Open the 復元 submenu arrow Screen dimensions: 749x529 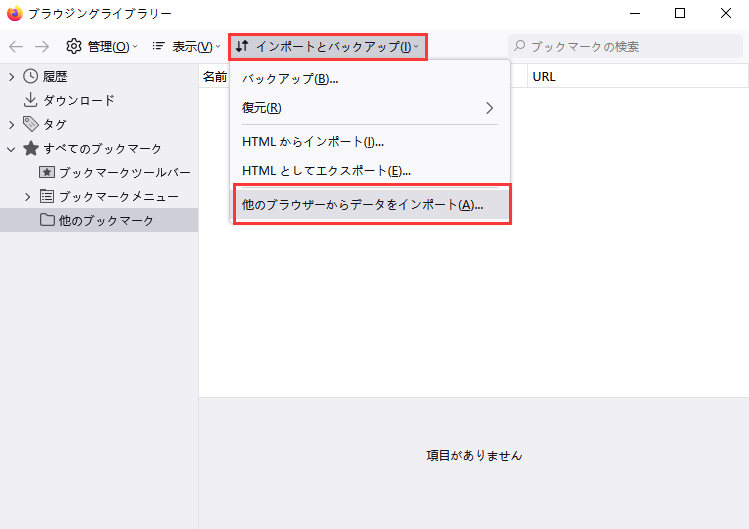pyautogui.click(x=490, y=107)
